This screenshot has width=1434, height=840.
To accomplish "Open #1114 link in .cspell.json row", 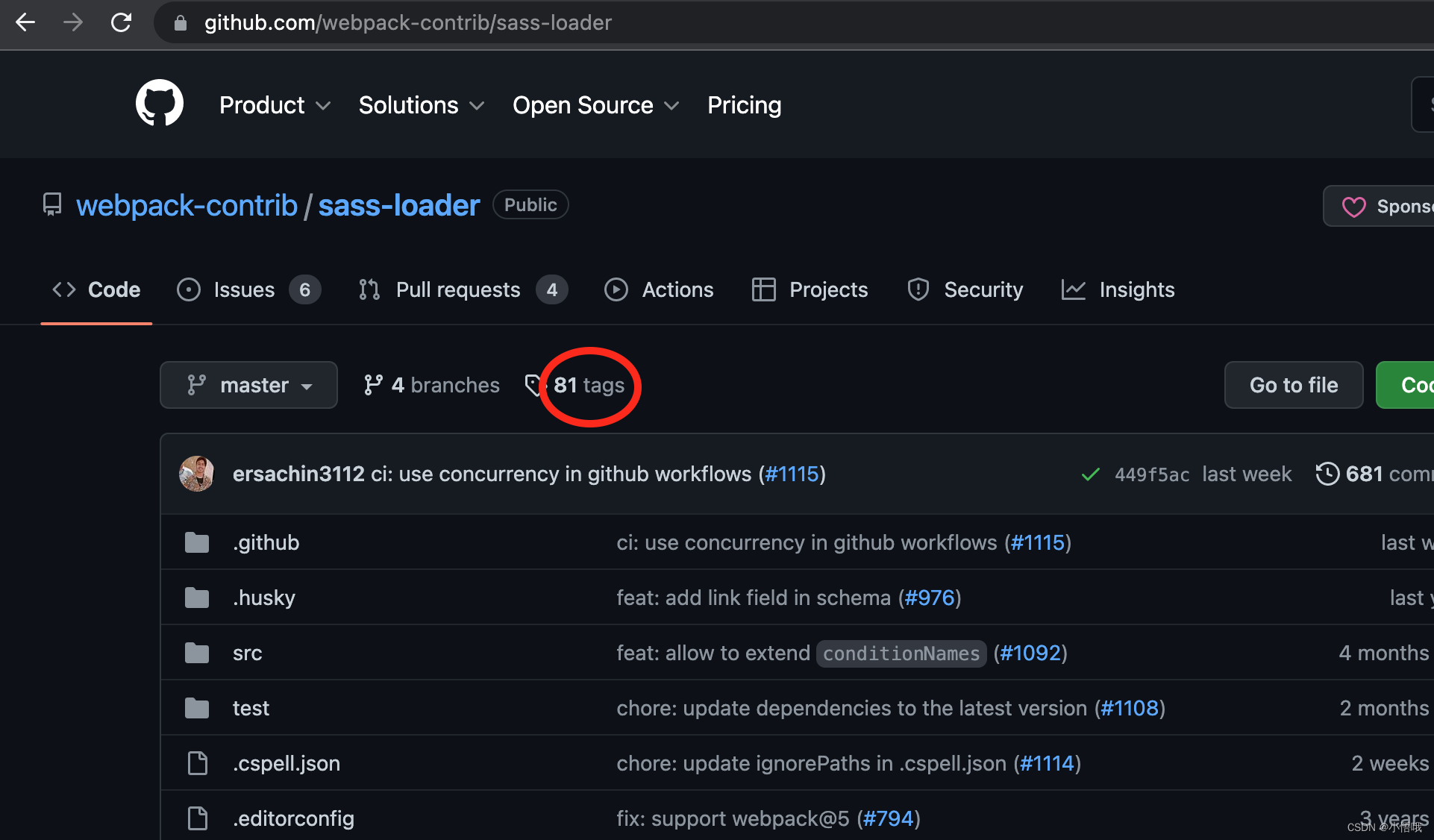I will 1047,763.
